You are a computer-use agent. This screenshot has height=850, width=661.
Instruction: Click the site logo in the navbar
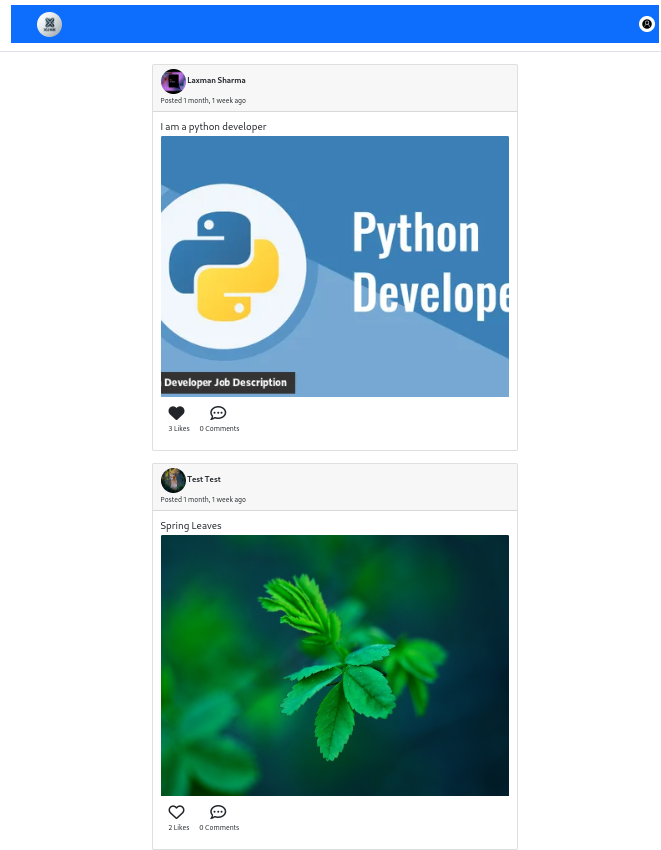(x=49, y=25)
